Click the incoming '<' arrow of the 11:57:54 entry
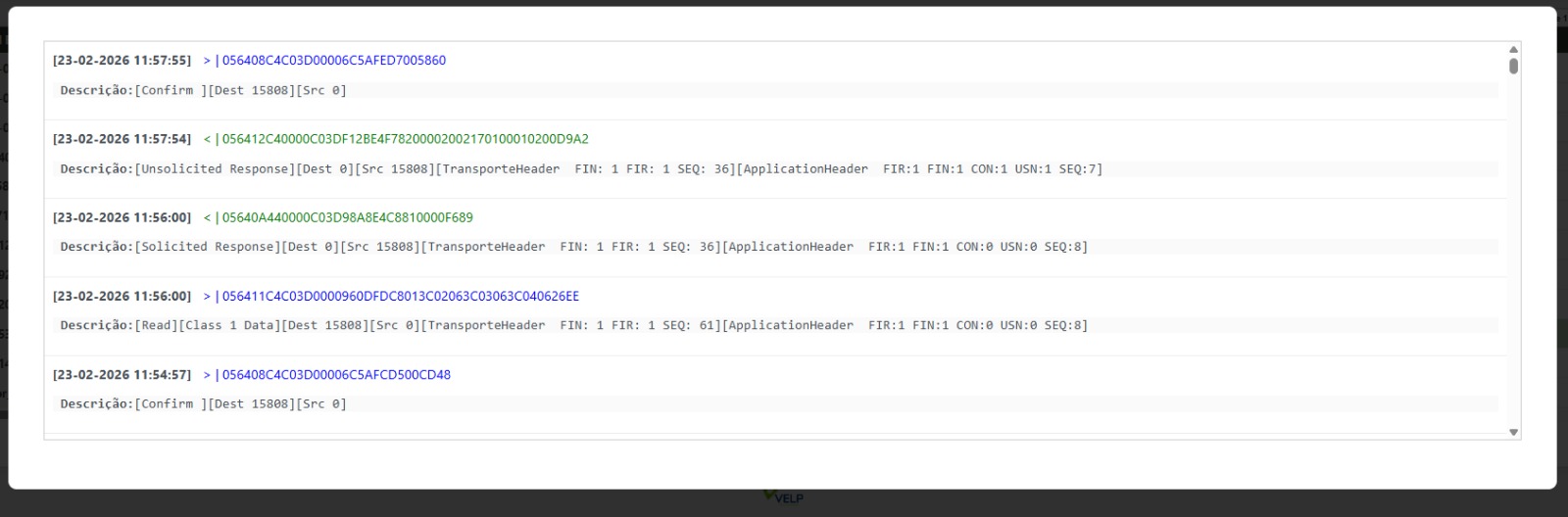 [x=207, y=139]
